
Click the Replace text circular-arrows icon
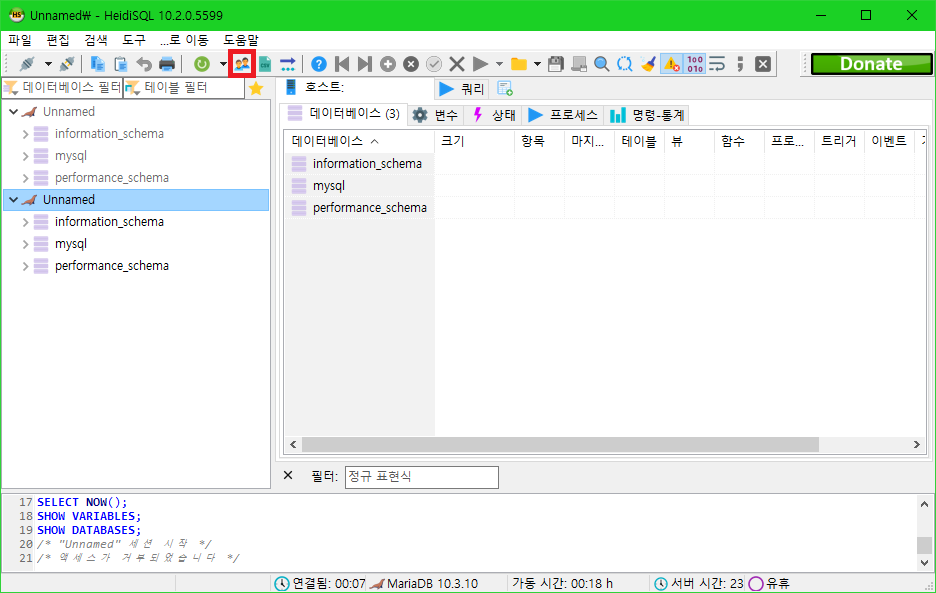(x=624, y=64)
